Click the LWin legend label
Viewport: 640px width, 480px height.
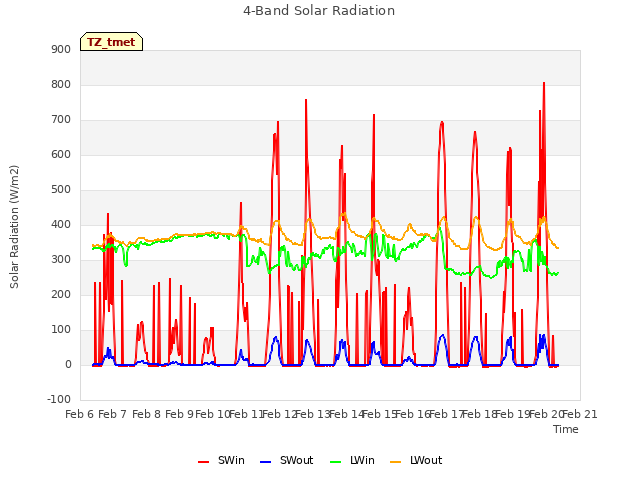(x=362, y=460)
